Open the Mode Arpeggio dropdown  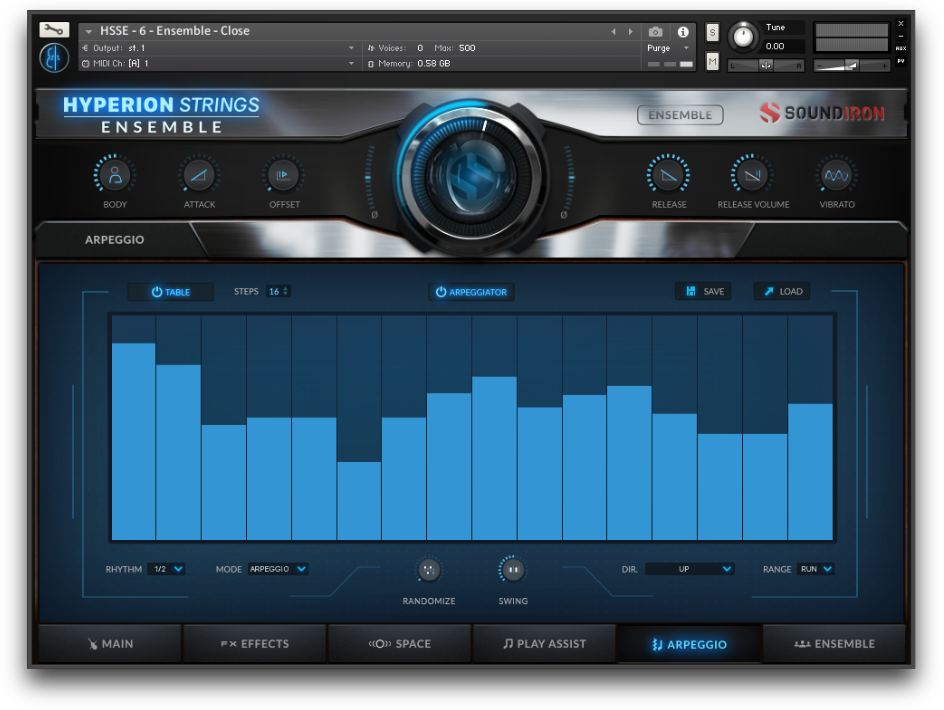[x=278, y=569]
